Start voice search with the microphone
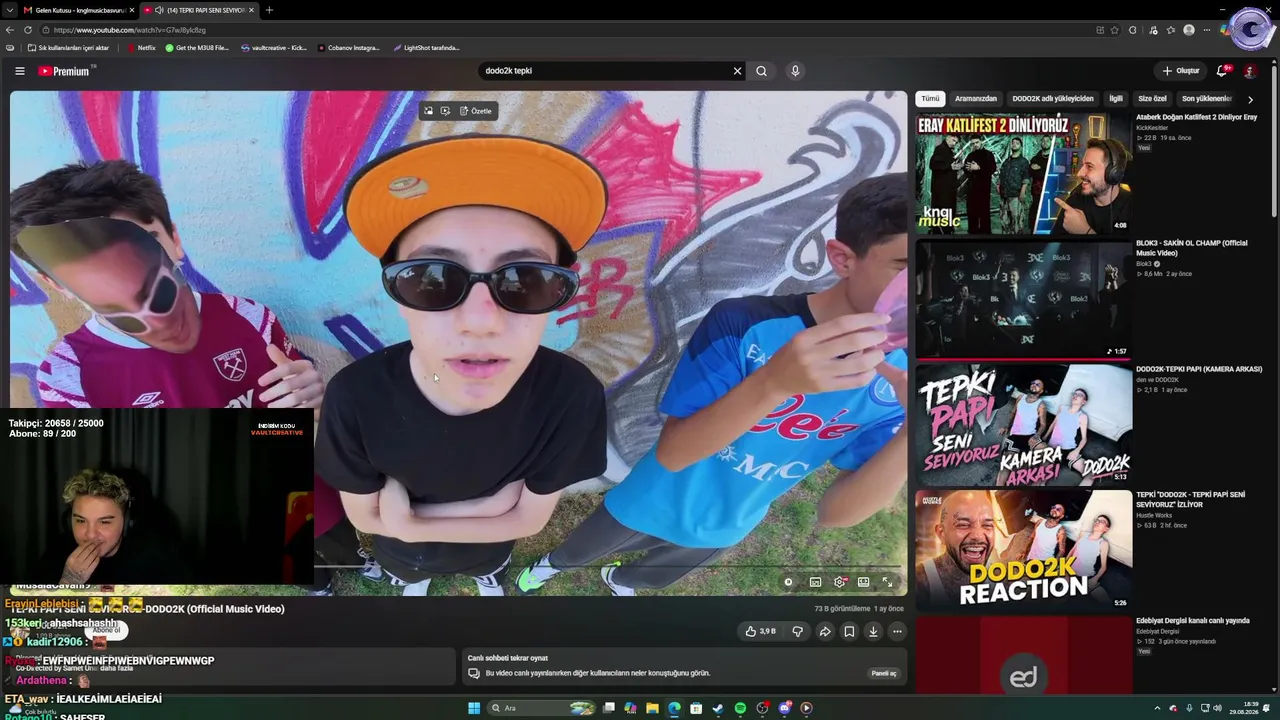The height and width of the screenshot is (720, 1280). pyautogui.click(x=795, y=71)
